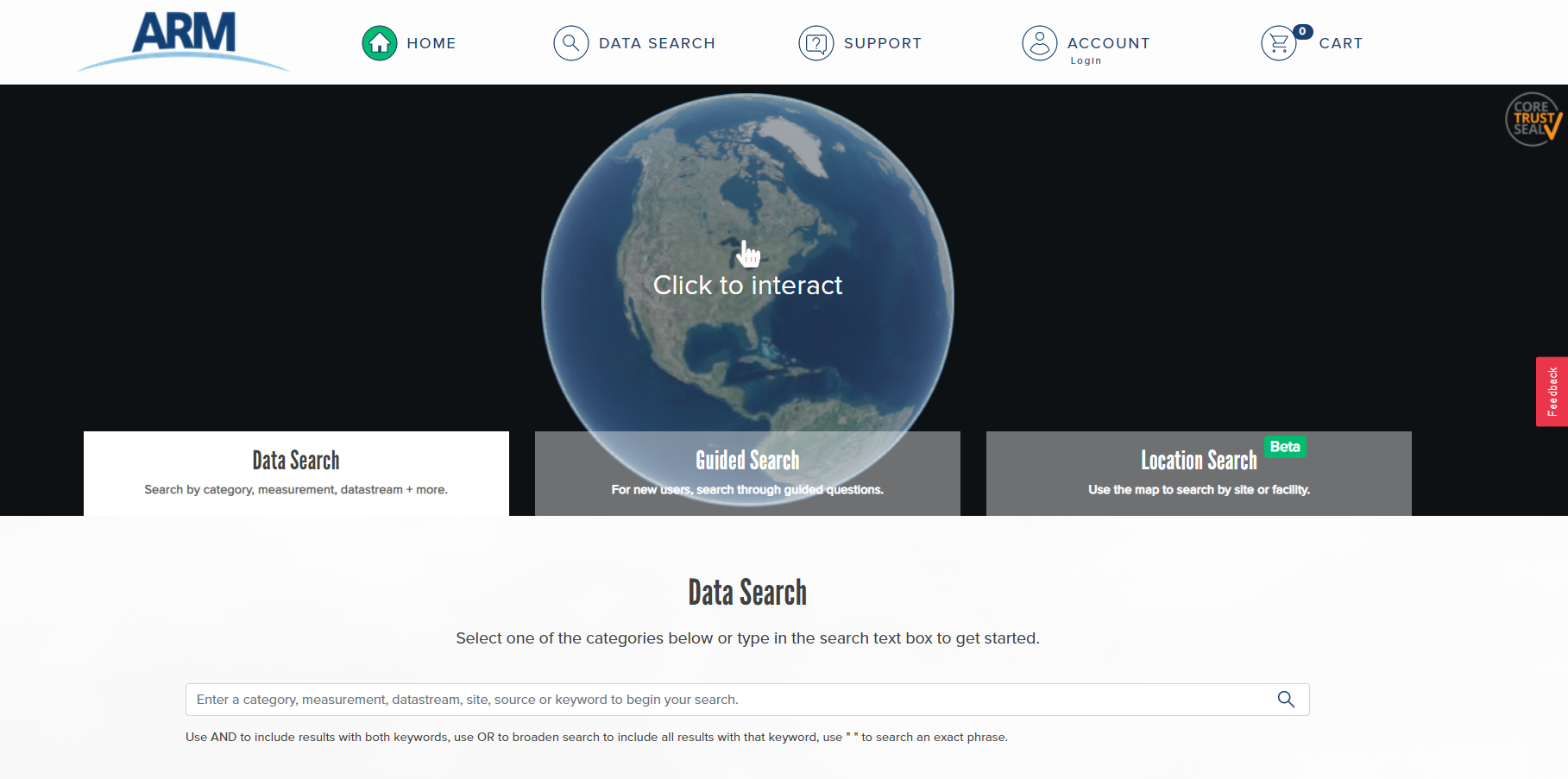Click the Login link under Account

pos(1086,61)
